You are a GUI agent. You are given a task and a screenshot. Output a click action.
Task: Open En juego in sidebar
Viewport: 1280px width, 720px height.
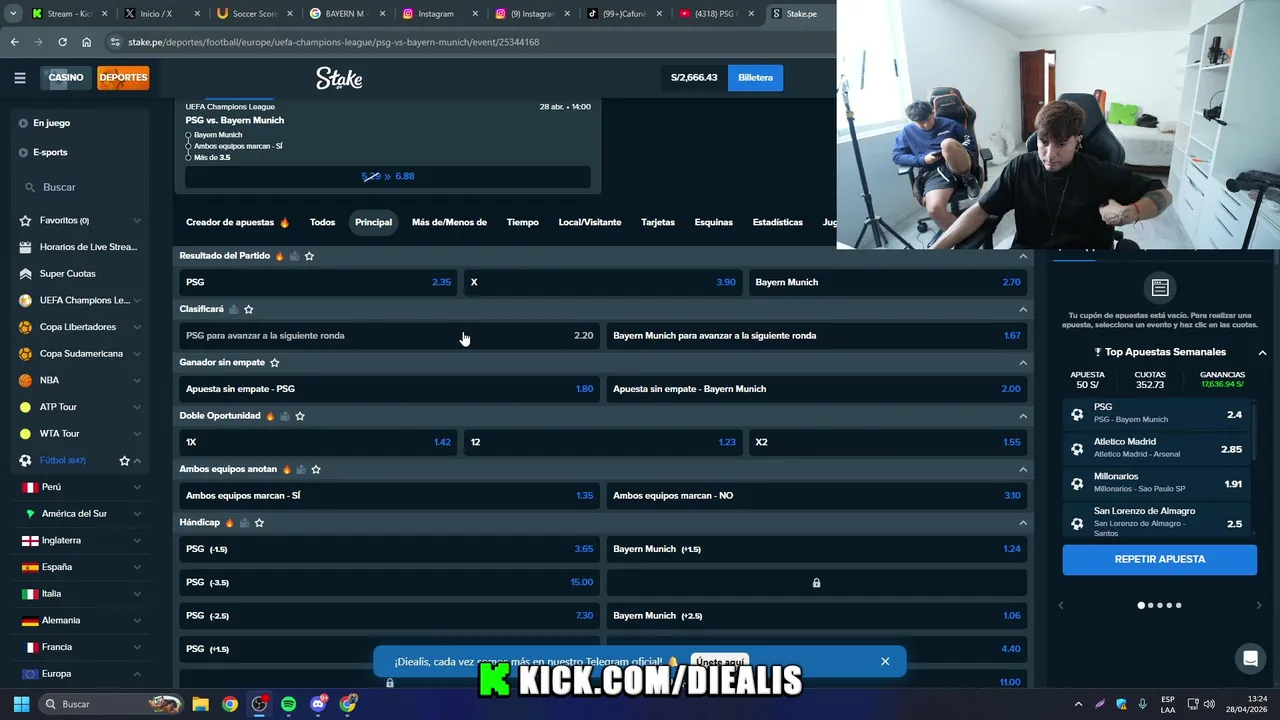[51, 123]
